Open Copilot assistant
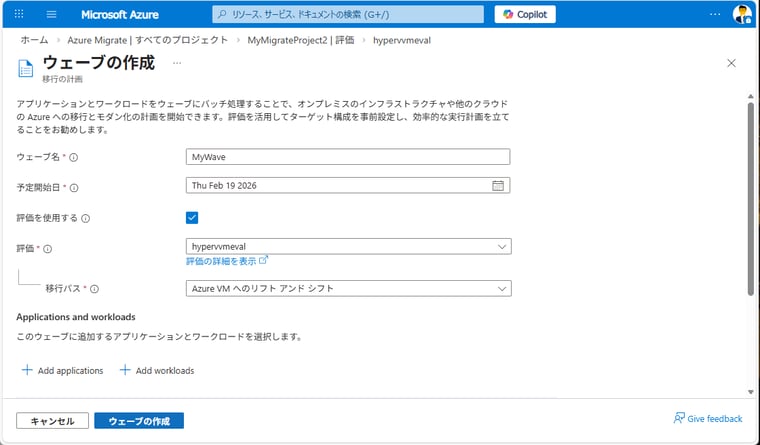 pyautogui.click(x=525, y=14)
